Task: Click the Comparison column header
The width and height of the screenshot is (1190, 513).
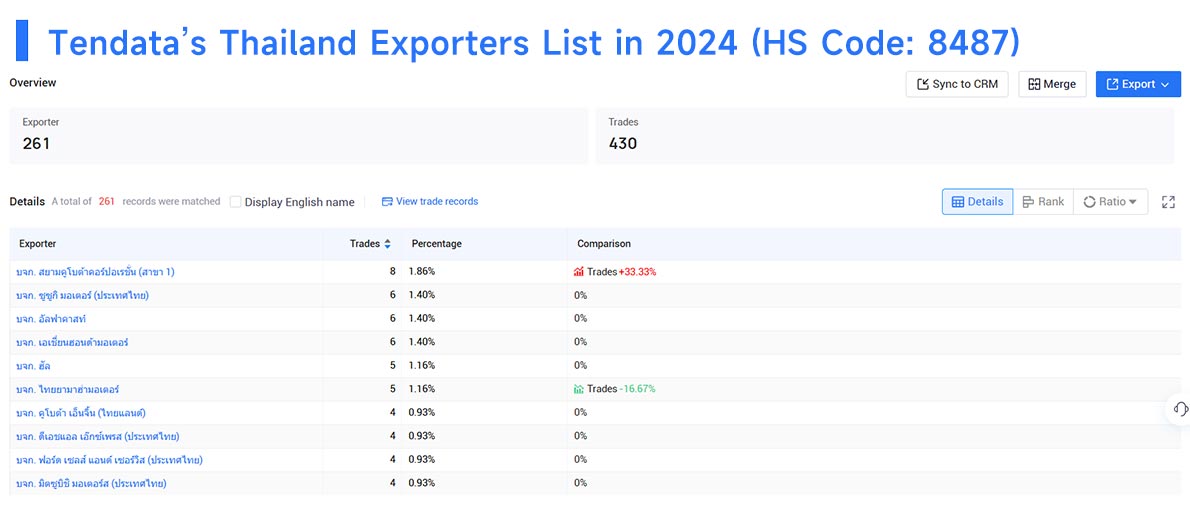Action: point(604,244)
